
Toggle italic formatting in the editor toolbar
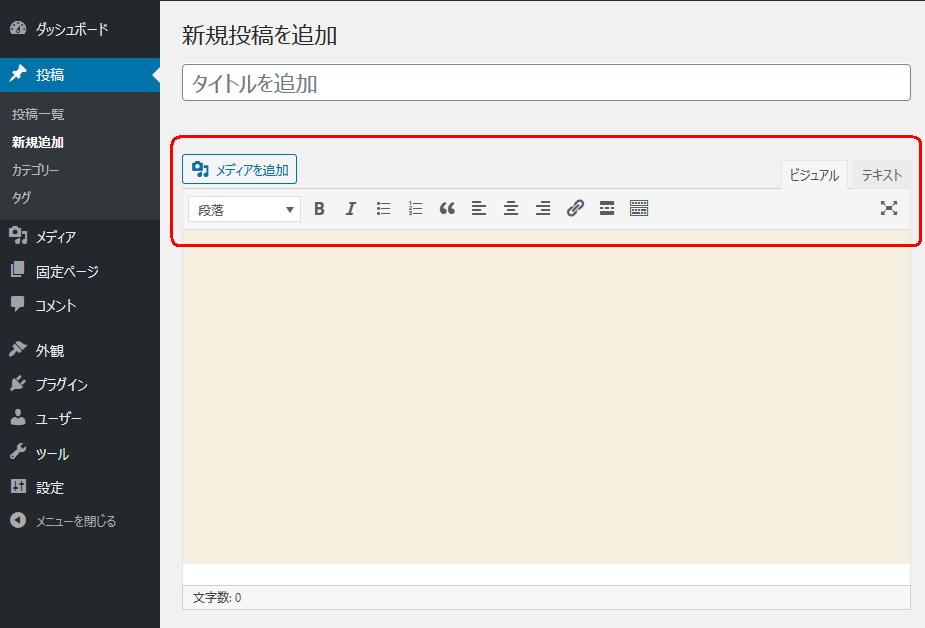tap(351, 209)
